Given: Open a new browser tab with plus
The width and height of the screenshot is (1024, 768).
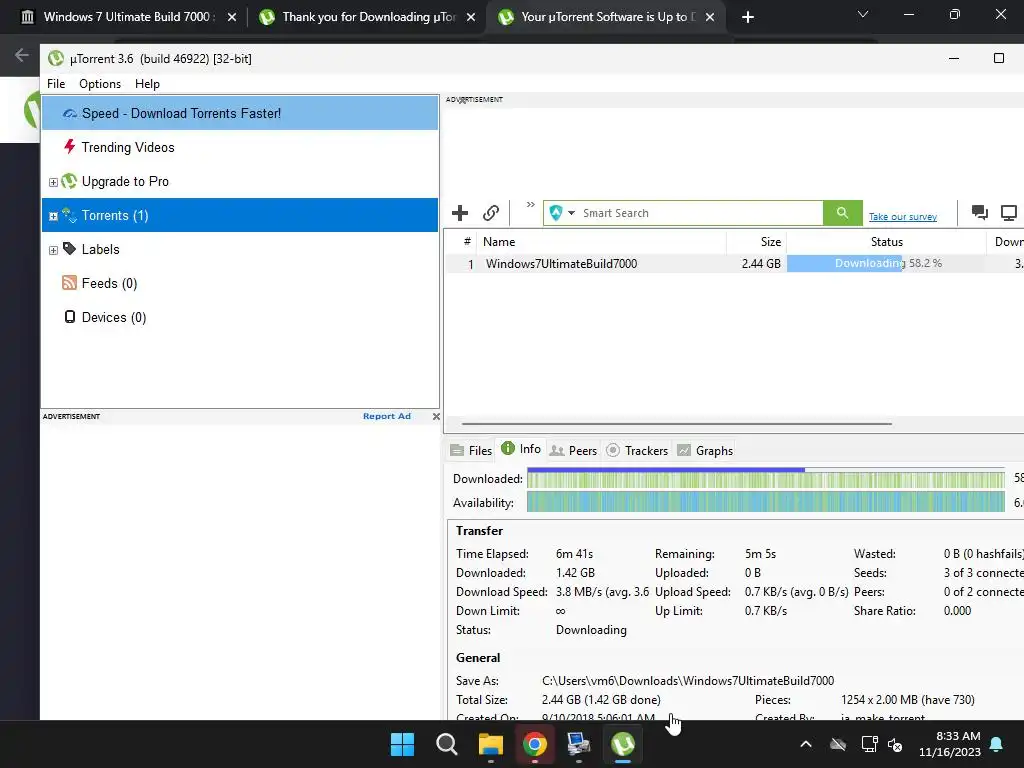Looking at the screenshot, I should pos(748,18).
